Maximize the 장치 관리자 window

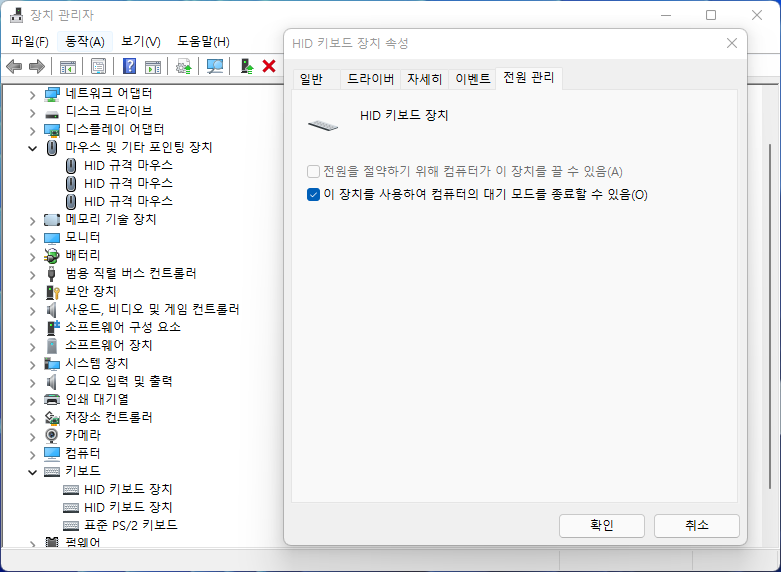(711, 15)
